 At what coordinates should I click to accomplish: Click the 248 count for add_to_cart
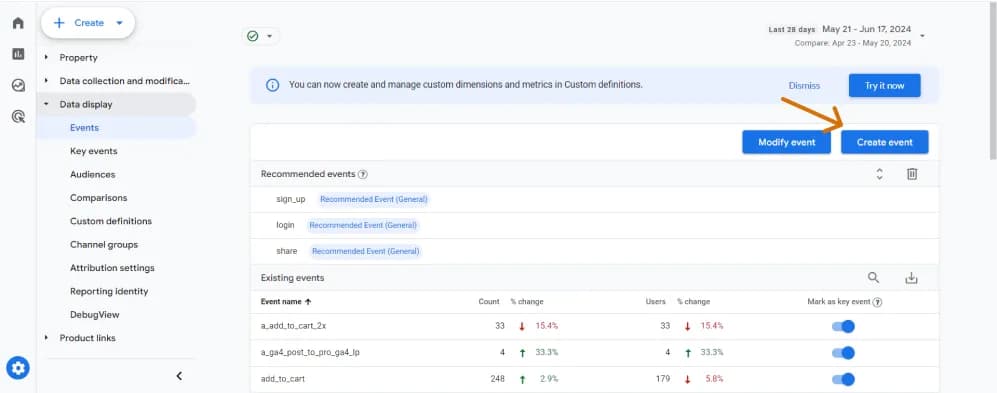[x=497, y=379]
